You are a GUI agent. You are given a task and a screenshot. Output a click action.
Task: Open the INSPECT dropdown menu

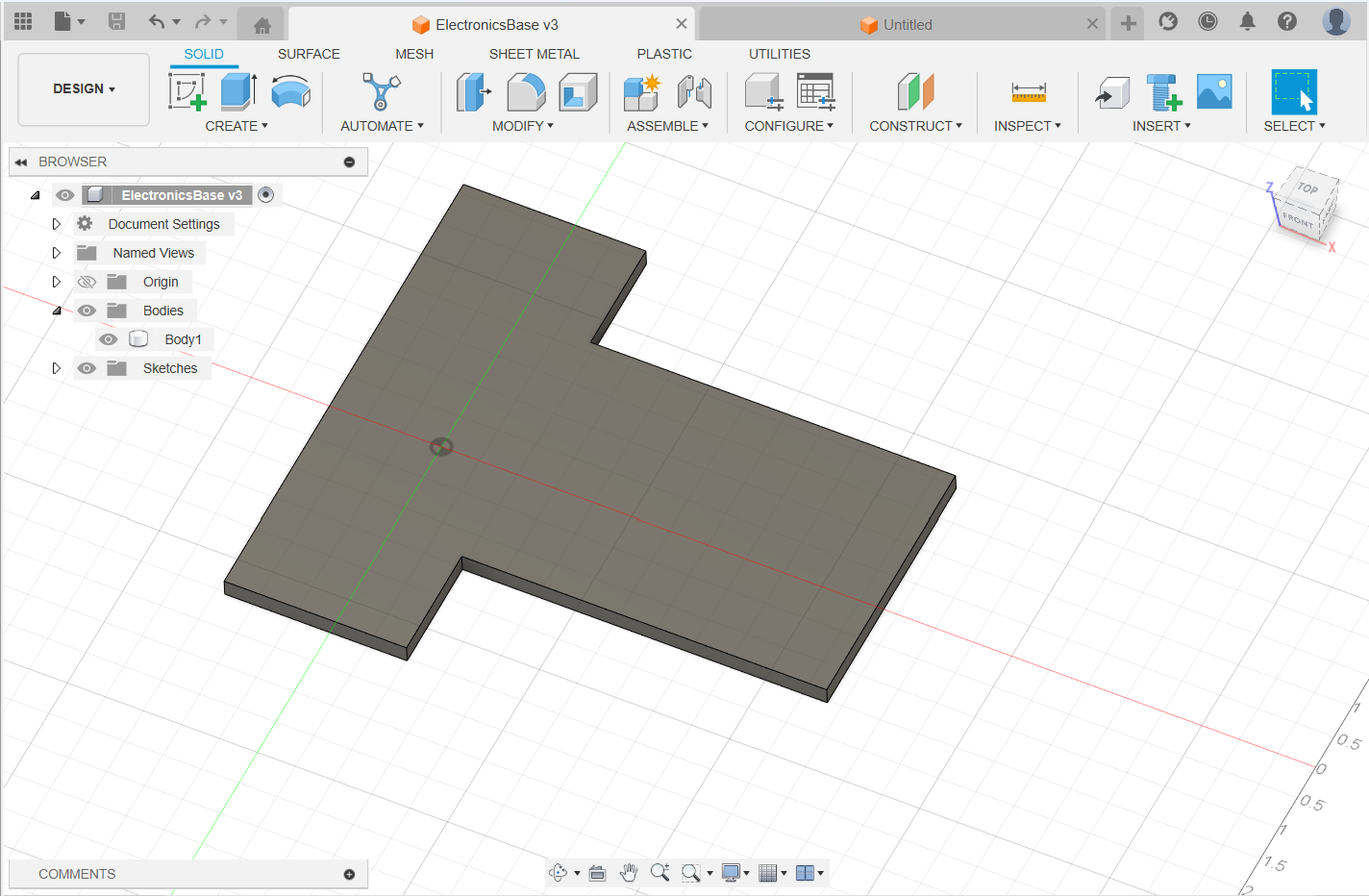tap(1027, 126)
